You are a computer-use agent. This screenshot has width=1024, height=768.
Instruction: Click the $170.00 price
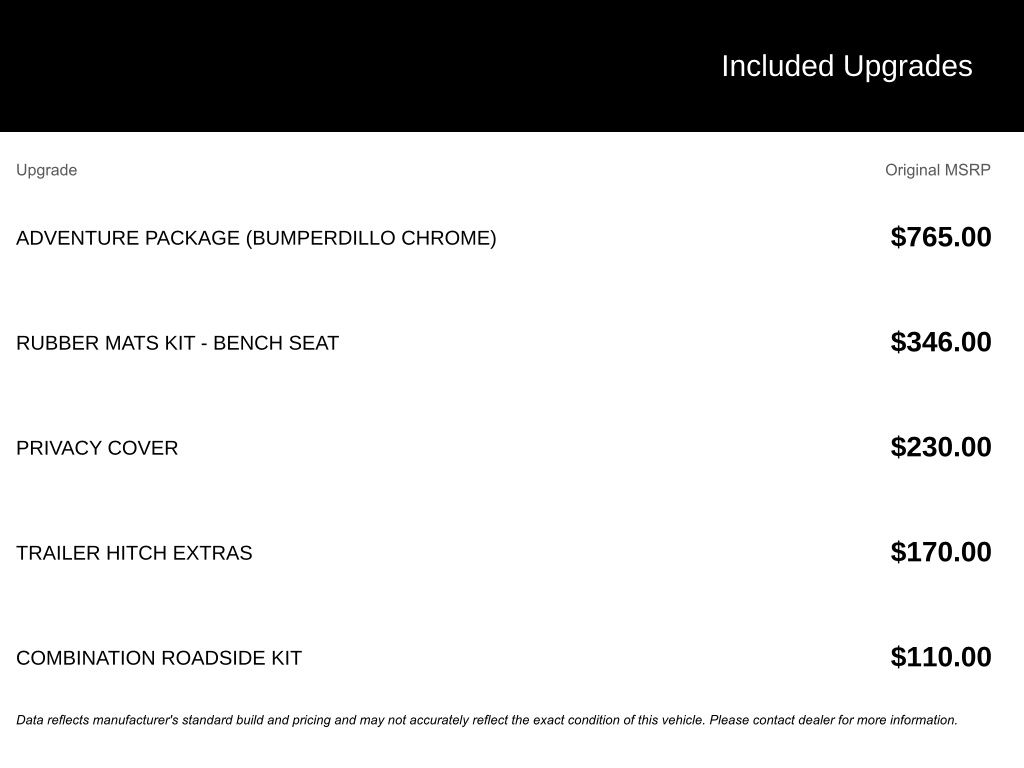click(940, 552)
